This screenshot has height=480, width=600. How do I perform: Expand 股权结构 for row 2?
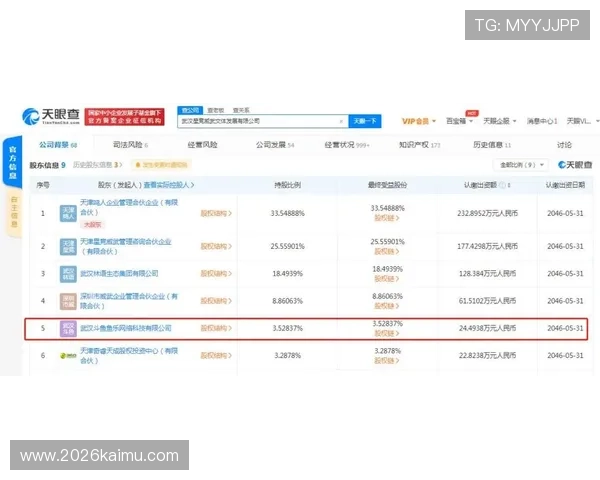216,247
